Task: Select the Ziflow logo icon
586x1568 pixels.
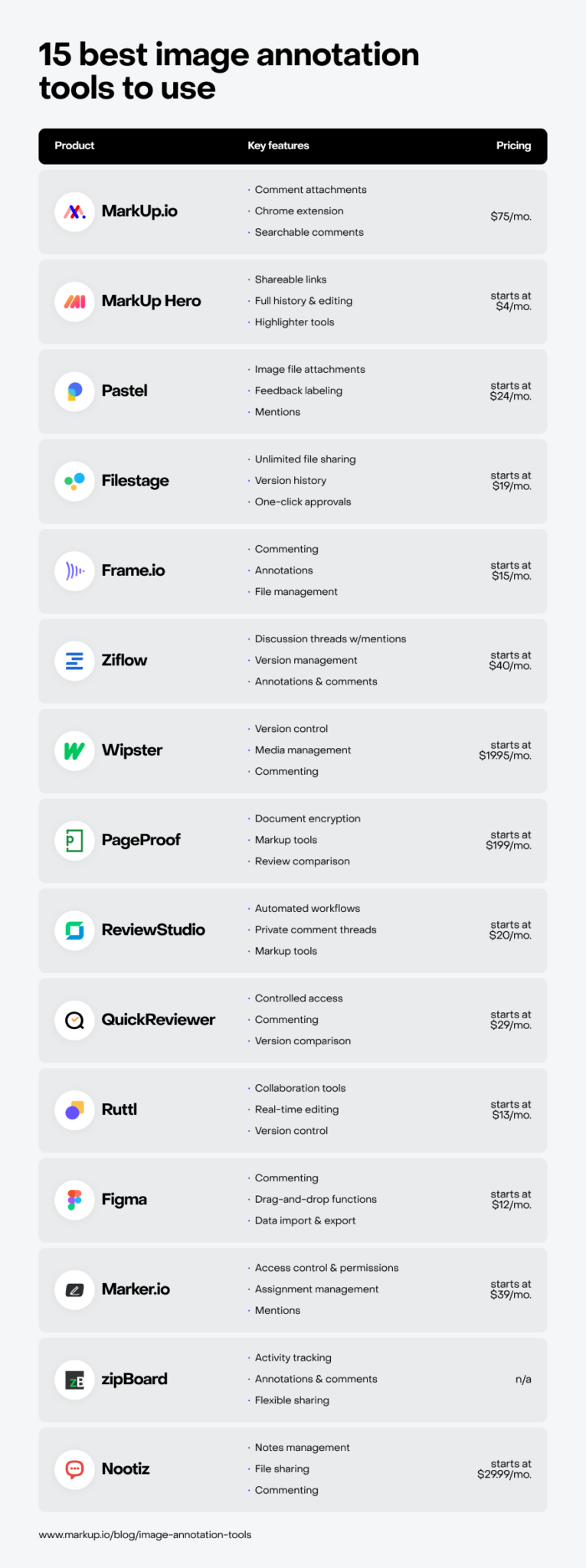Action: point(74,661)
